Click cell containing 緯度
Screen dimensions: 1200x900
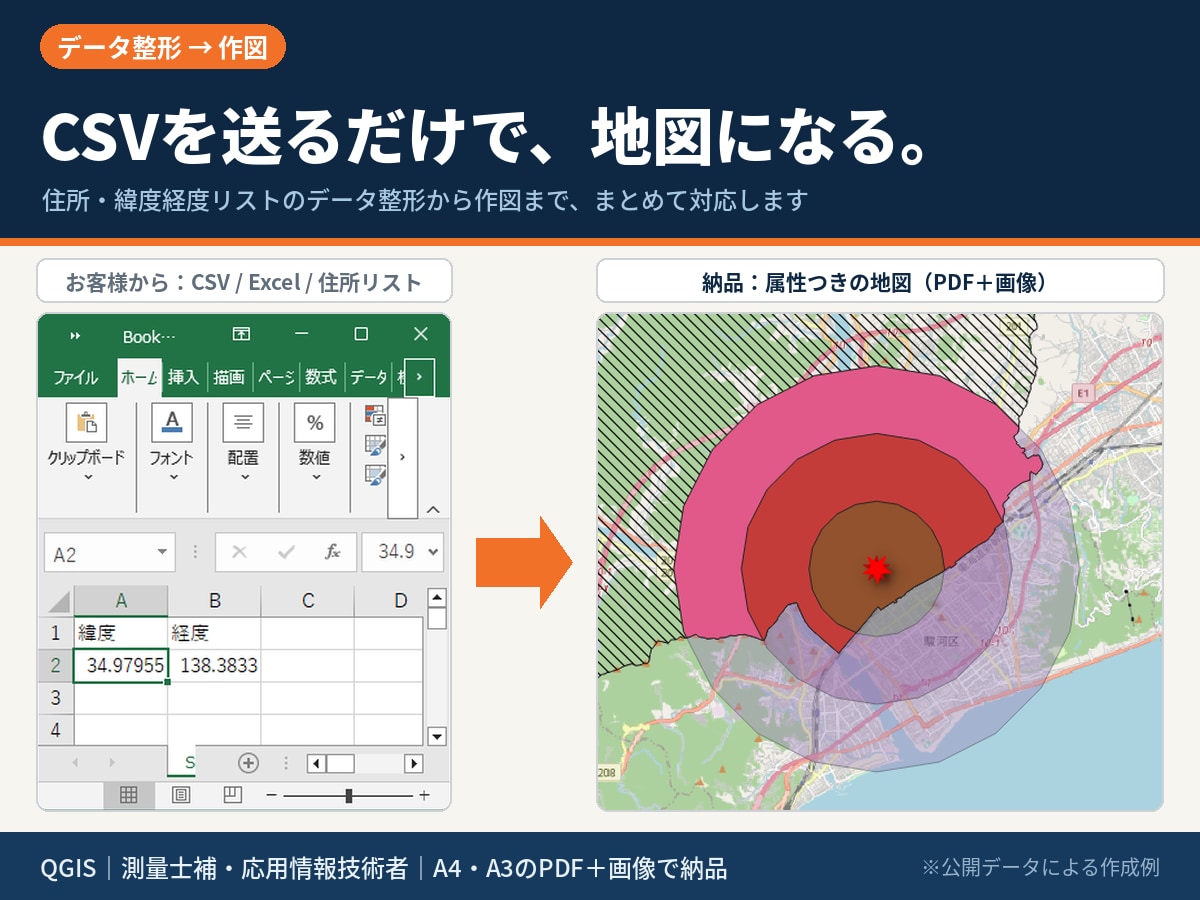(121, 633)
